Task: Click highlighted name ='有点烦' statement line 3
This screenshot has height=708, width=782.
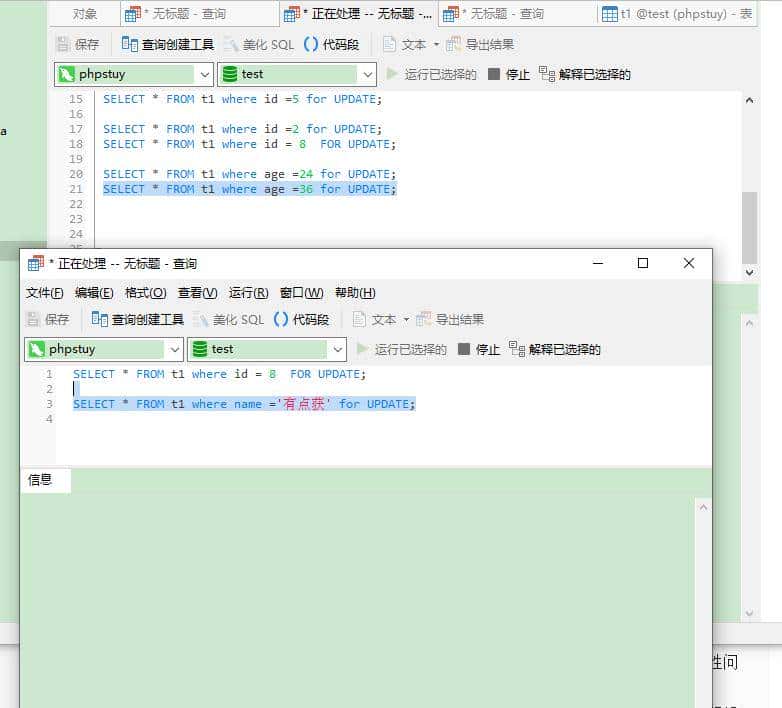Action: [244, 404]
